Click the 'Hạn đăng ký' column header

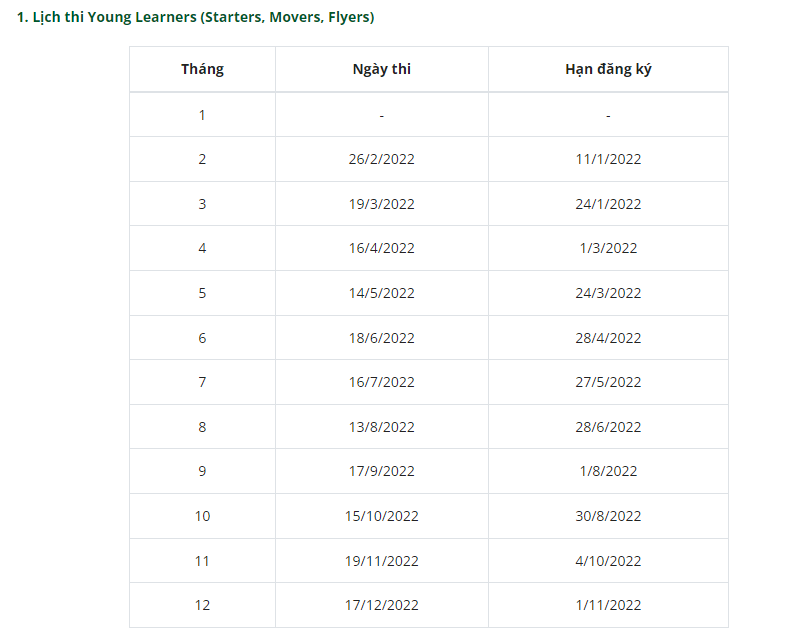[x=608, y=69]
